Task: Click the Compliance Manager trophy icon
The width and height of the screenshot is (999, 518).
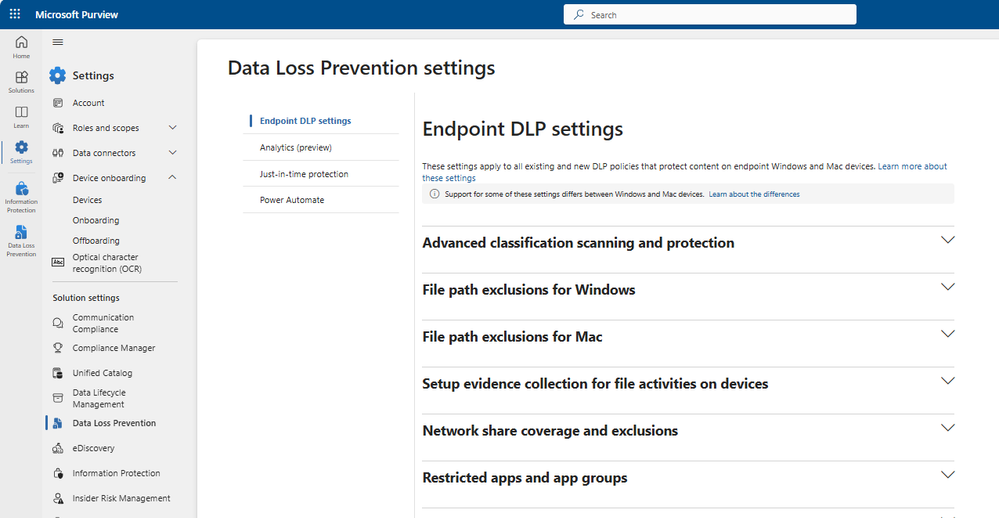Action: (58, 348)
